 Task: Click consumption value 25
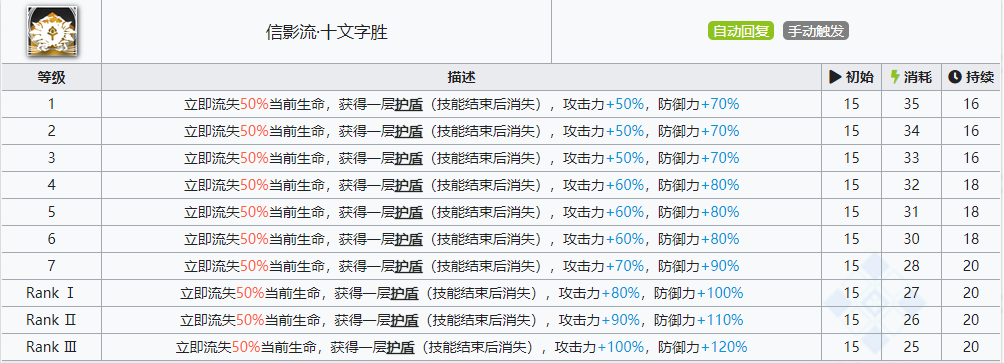[x=912, y=347]
